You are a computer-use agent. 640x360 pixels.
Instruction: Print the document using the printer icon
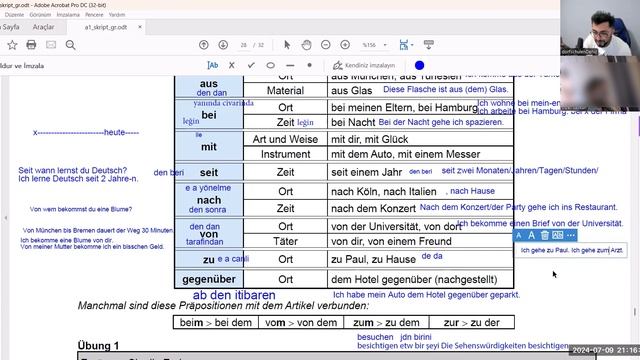[x=31, y=45]
